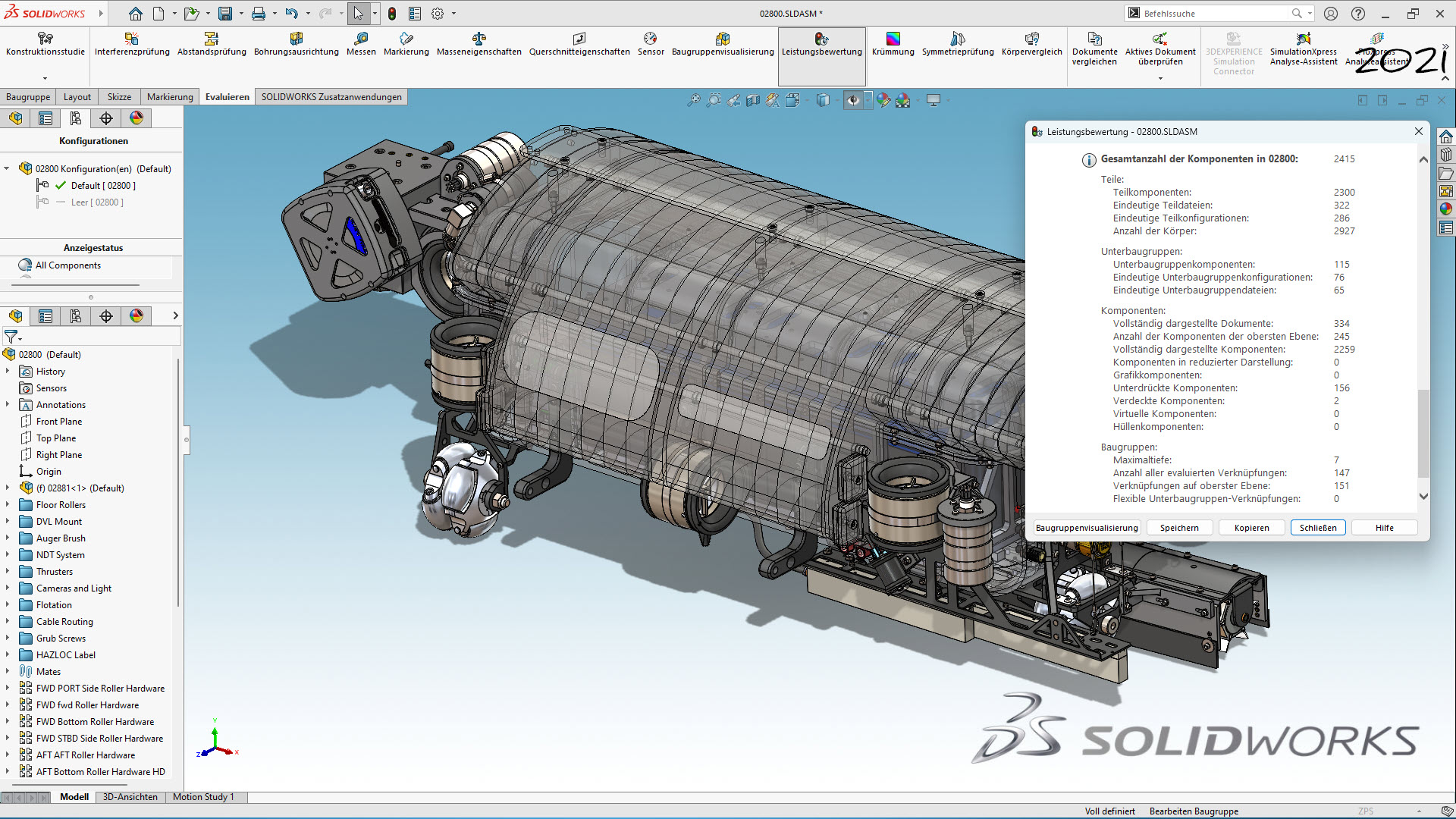The width and height of the screenshot is (1456, 819).
Task: Toggle hide/show items eye icon in view toolbar
Action: (x=853, y=100)
